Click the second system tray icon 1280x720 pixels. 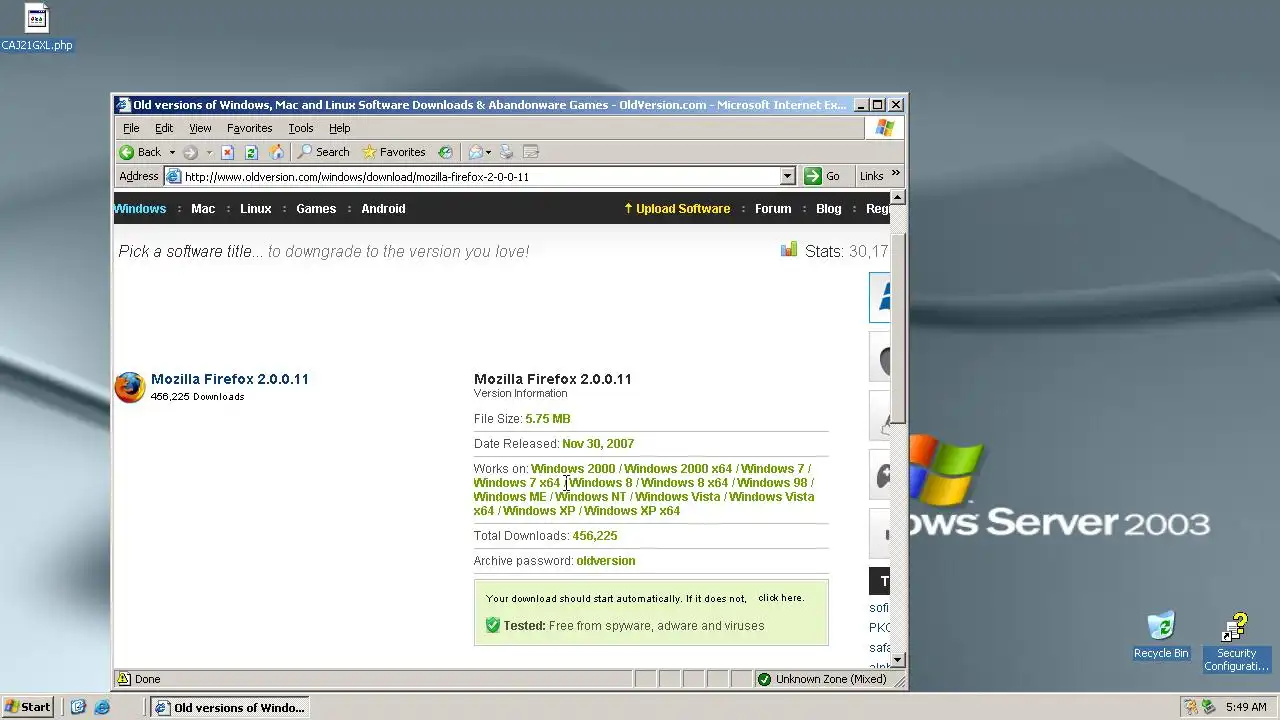[x=1208, y=707]
